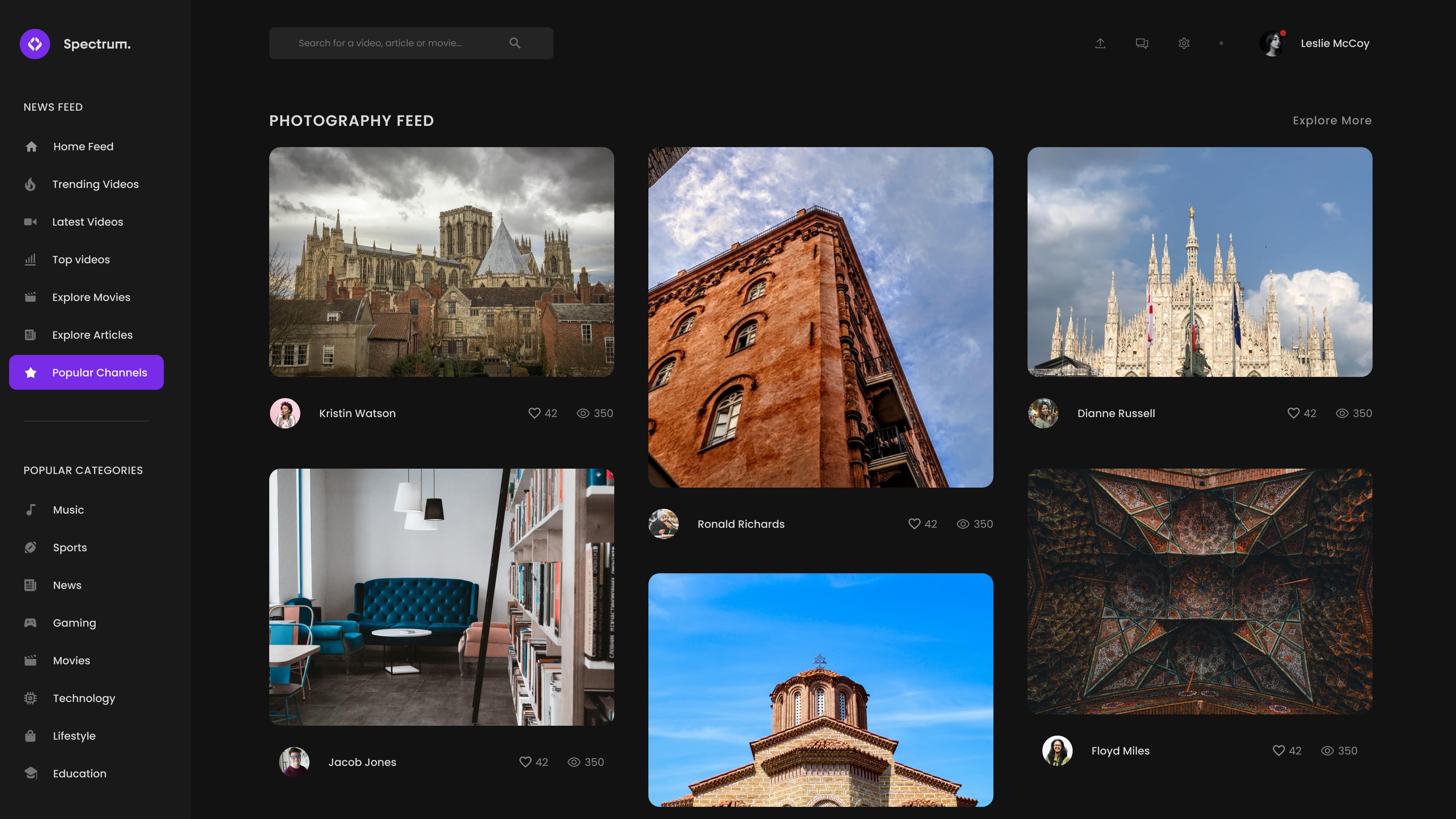Open the ornate mosaic ceiling photo
The height and width of the screenshot is (819, 1456).
point(1199,591)
